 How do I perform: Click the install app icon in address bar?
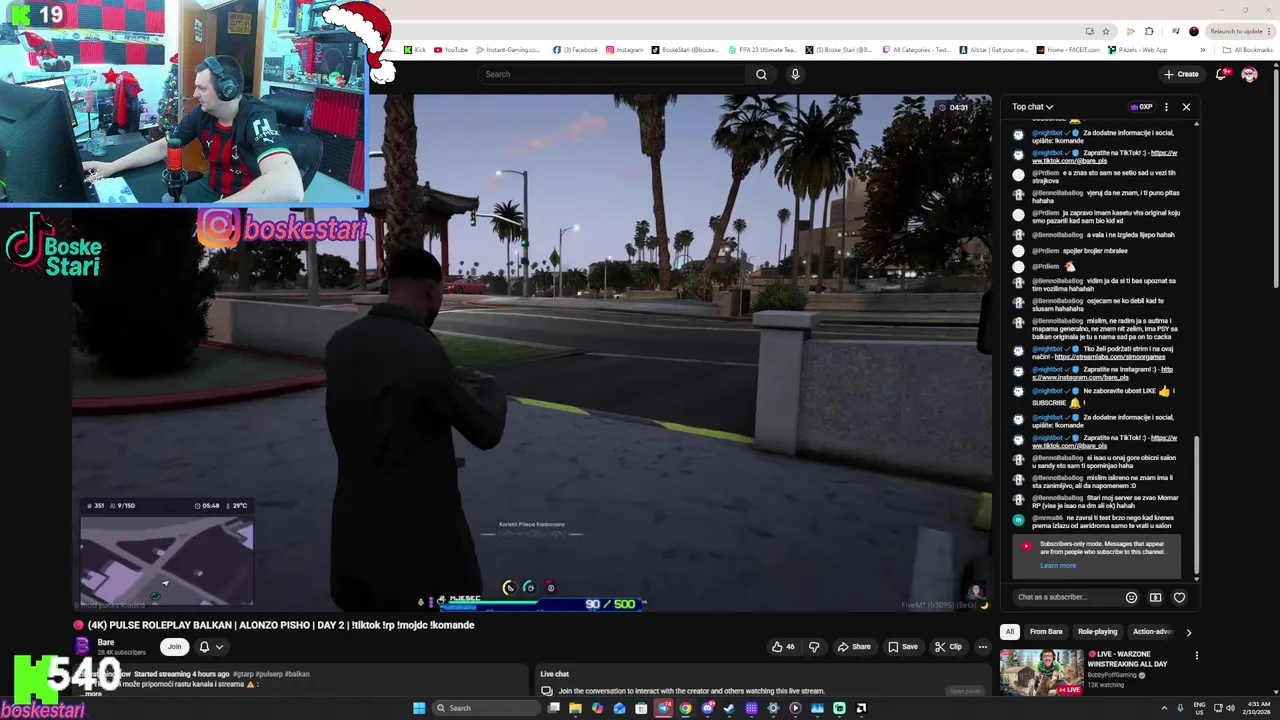[x=1089, y=31]
